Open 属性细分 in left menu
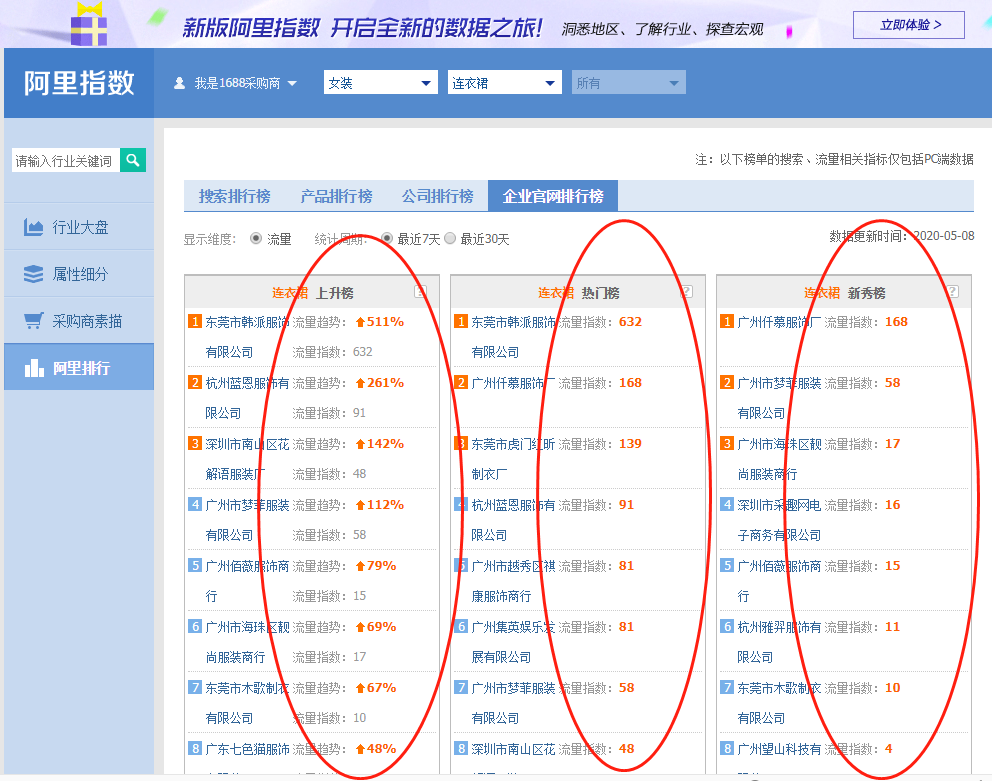Screen dimensions: 992x781 coord(79,274)
